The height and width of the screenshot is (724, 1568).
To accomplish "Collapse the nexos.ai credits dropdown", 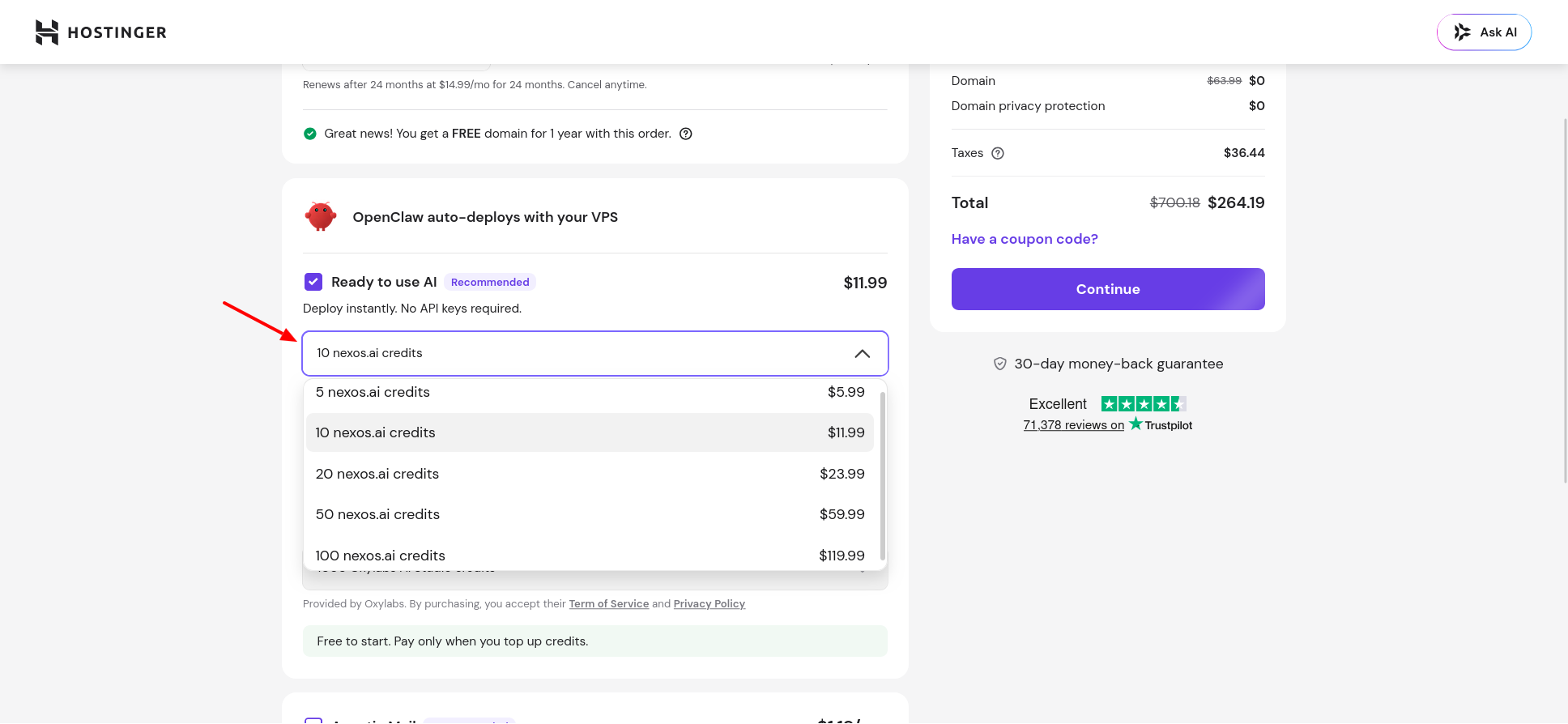I will (595, 353).
